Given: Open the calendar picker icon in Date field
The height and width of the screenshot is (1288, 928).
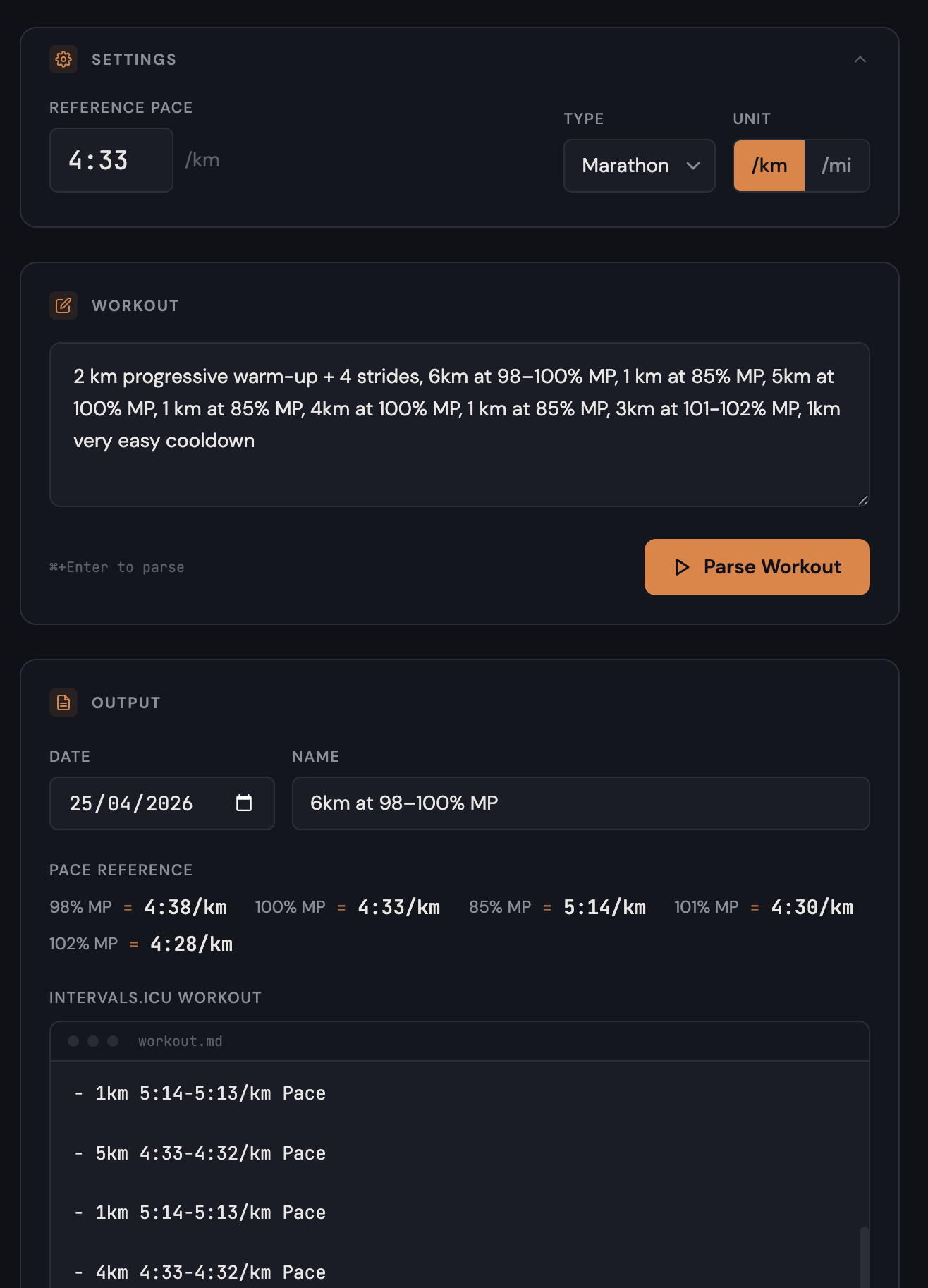Looking at the screenshot, I should [244, 803].
